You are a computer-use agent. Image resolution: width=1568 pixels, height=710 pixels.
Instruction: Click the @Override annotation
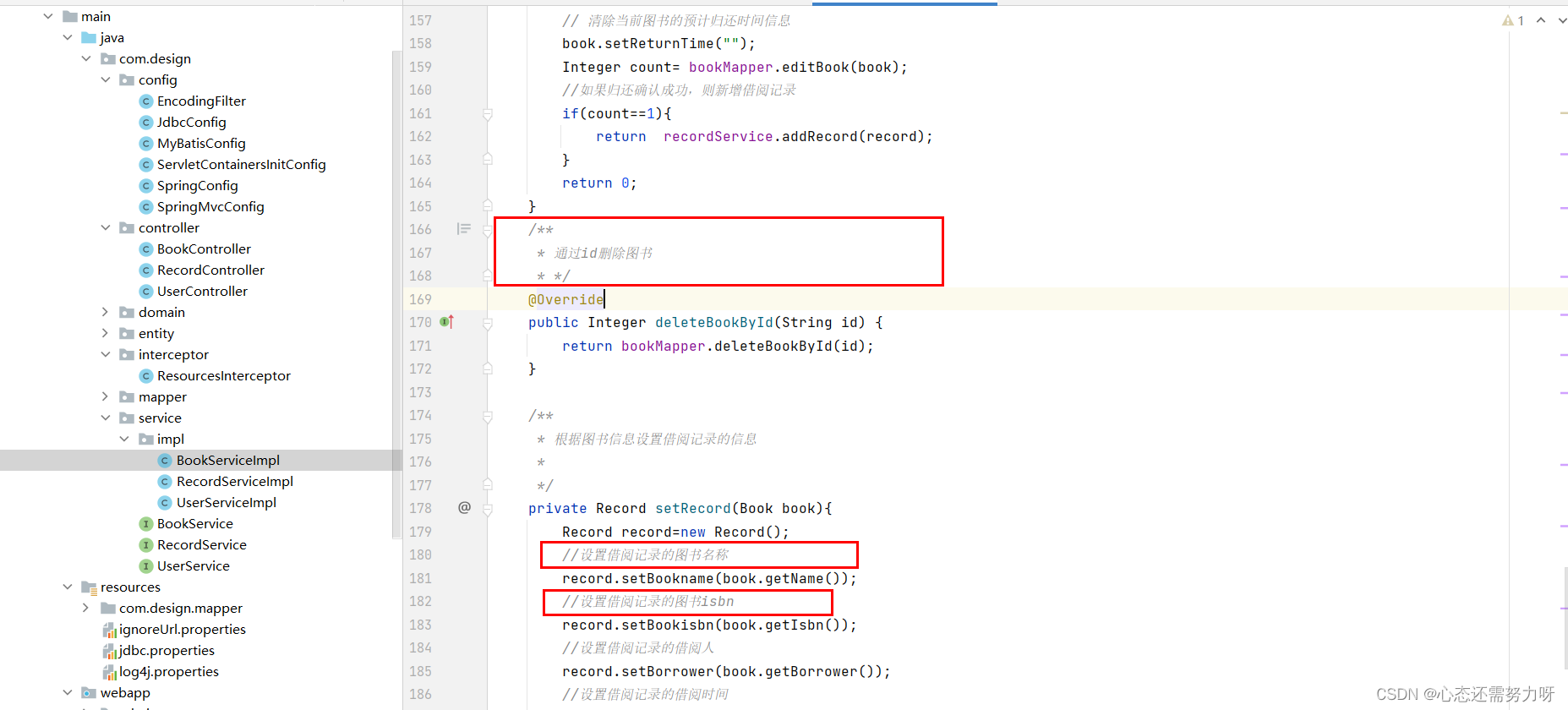pos(566,299)
